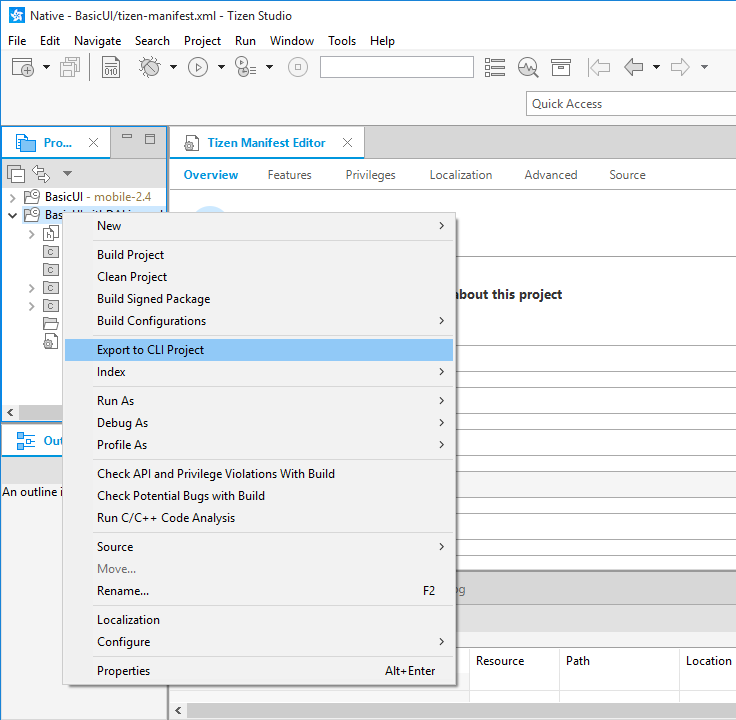Click the Collapse All icon in Project Explorer
The image size is (736, 720).
tap(16, 173)
